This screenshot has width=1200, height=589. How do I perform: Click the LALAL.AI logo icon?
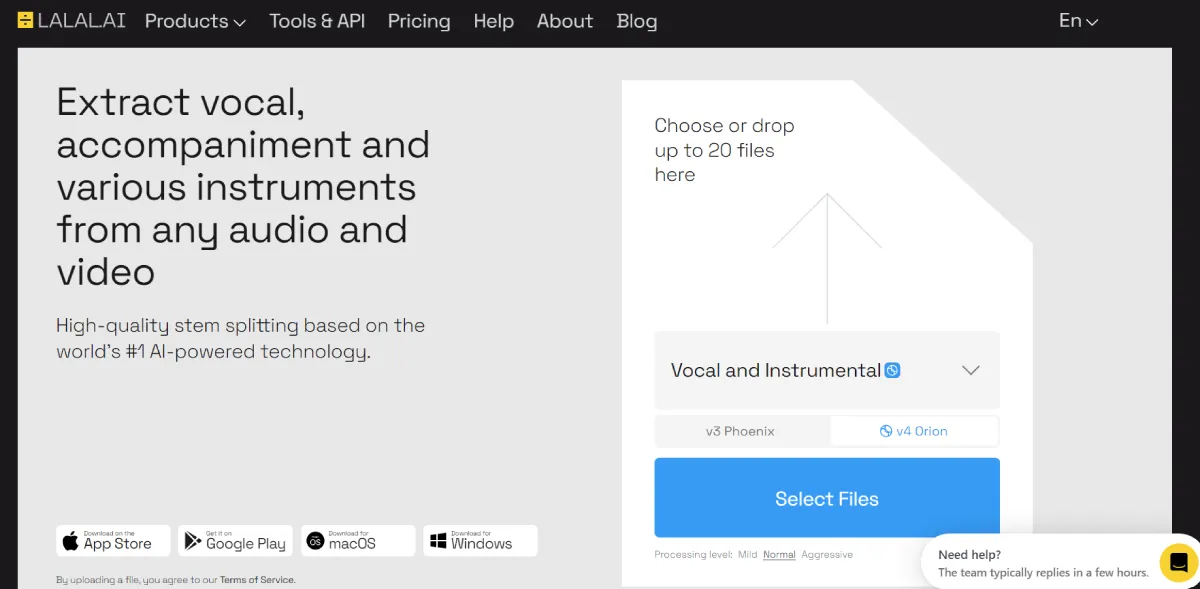[25, 20]
